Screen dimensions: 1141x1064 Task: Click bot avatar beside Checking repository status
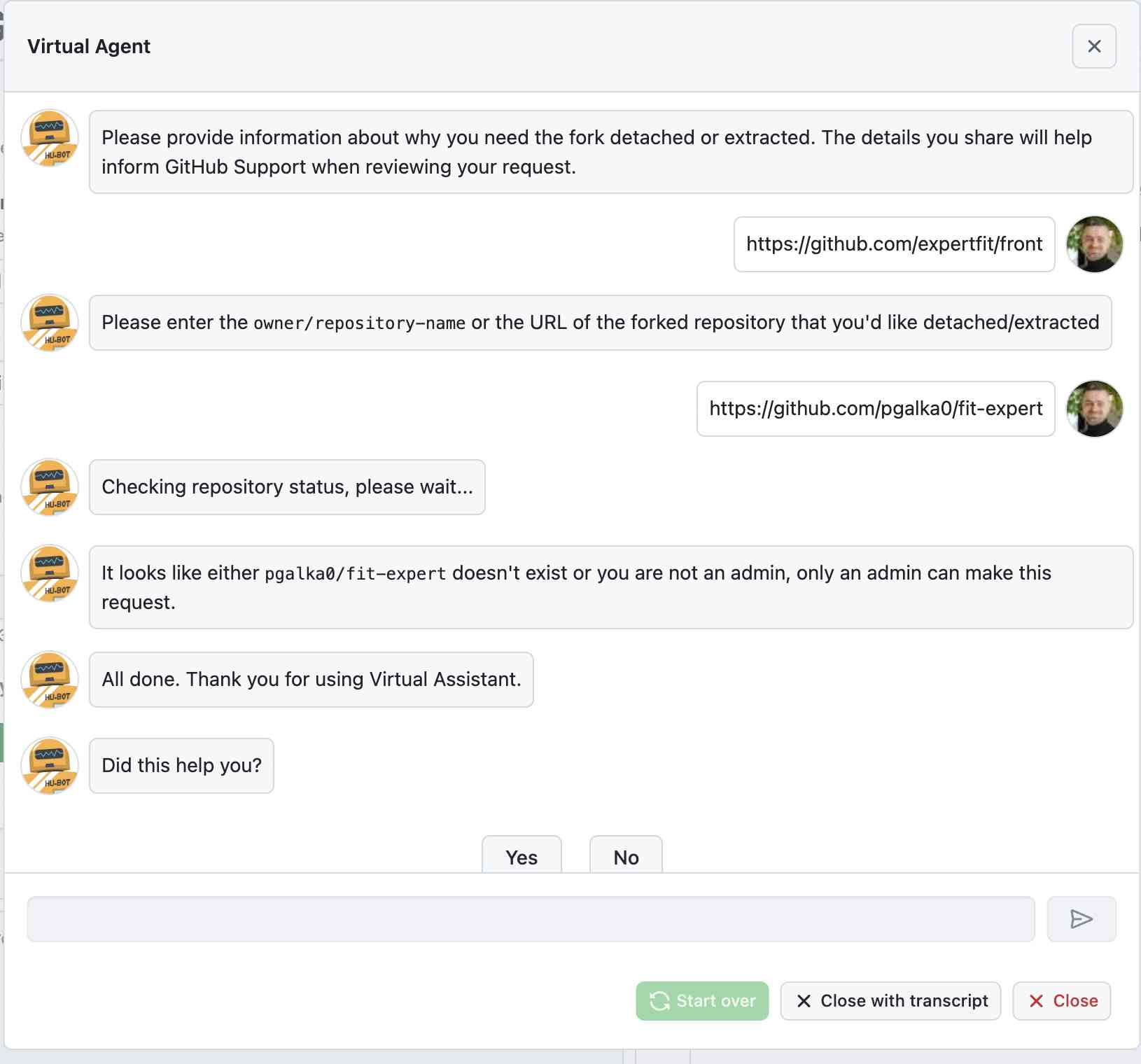pos(50,487)
